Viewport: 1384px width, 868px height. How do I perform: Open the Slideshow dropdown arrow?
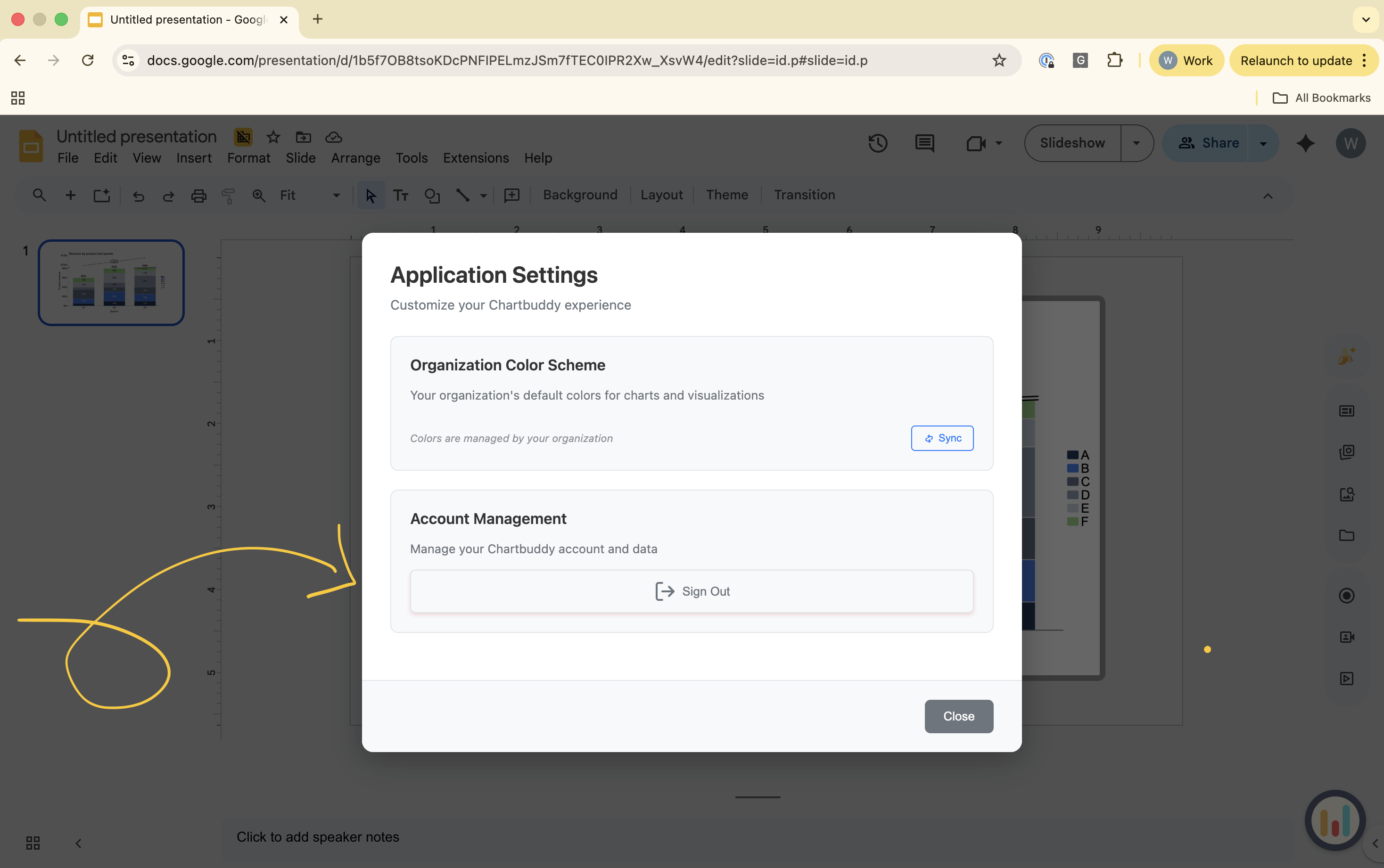pos(1136,143)
